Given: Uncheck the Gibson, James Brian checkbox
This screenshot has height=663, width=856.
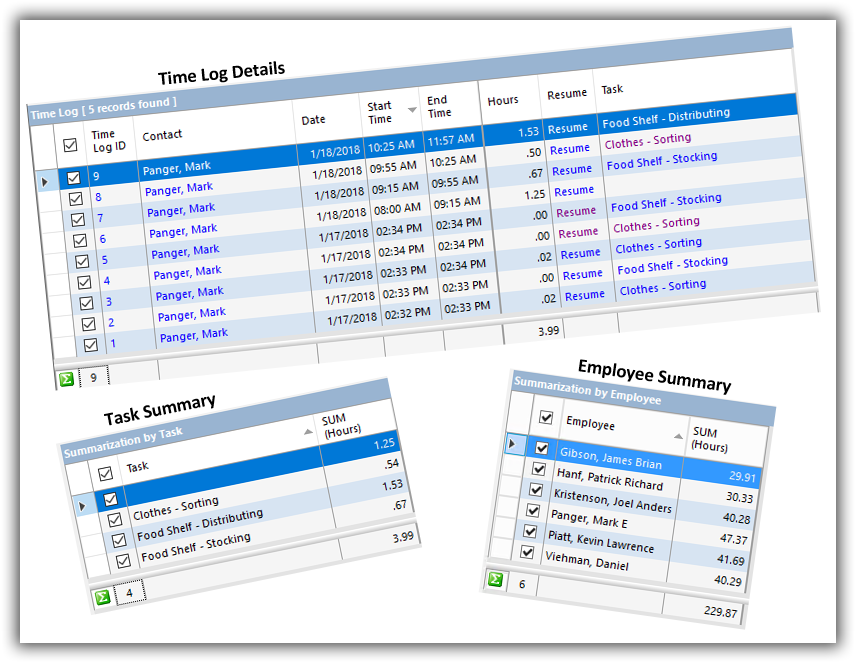Looking at the screenshot, I should tap(543, 448).
